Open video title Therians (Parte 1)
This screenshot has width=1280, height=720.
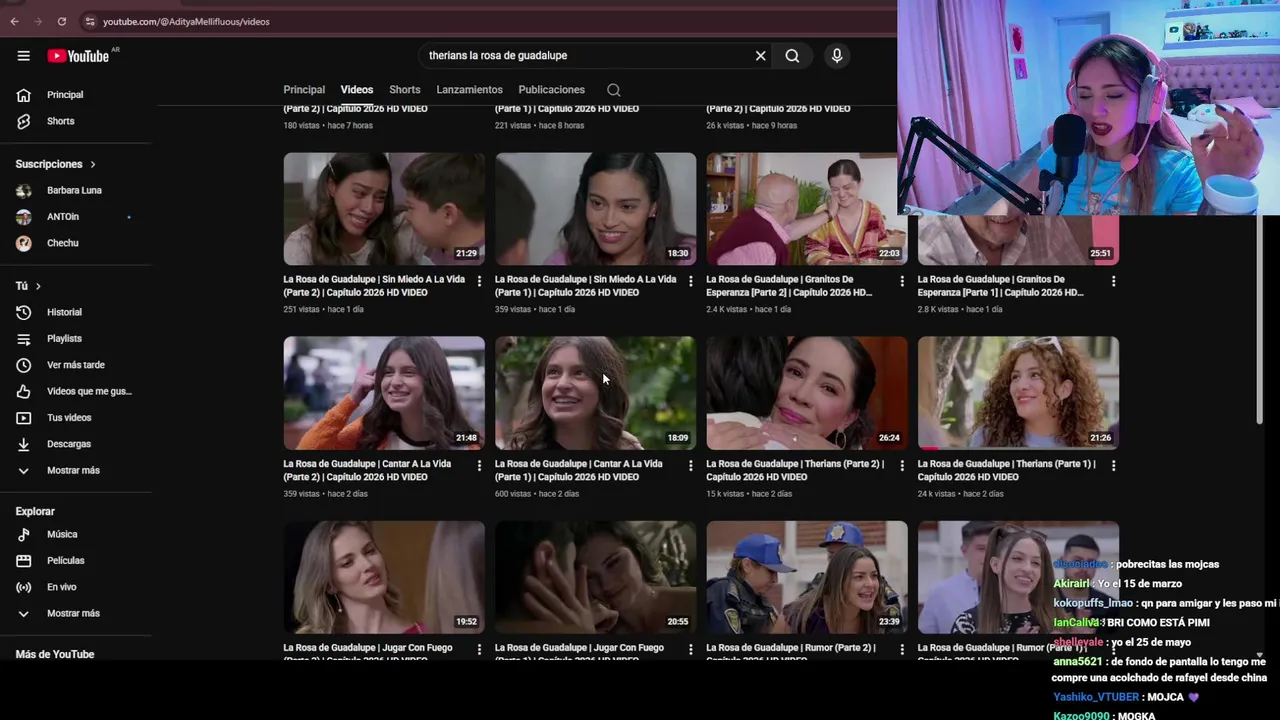point(1006,470)
